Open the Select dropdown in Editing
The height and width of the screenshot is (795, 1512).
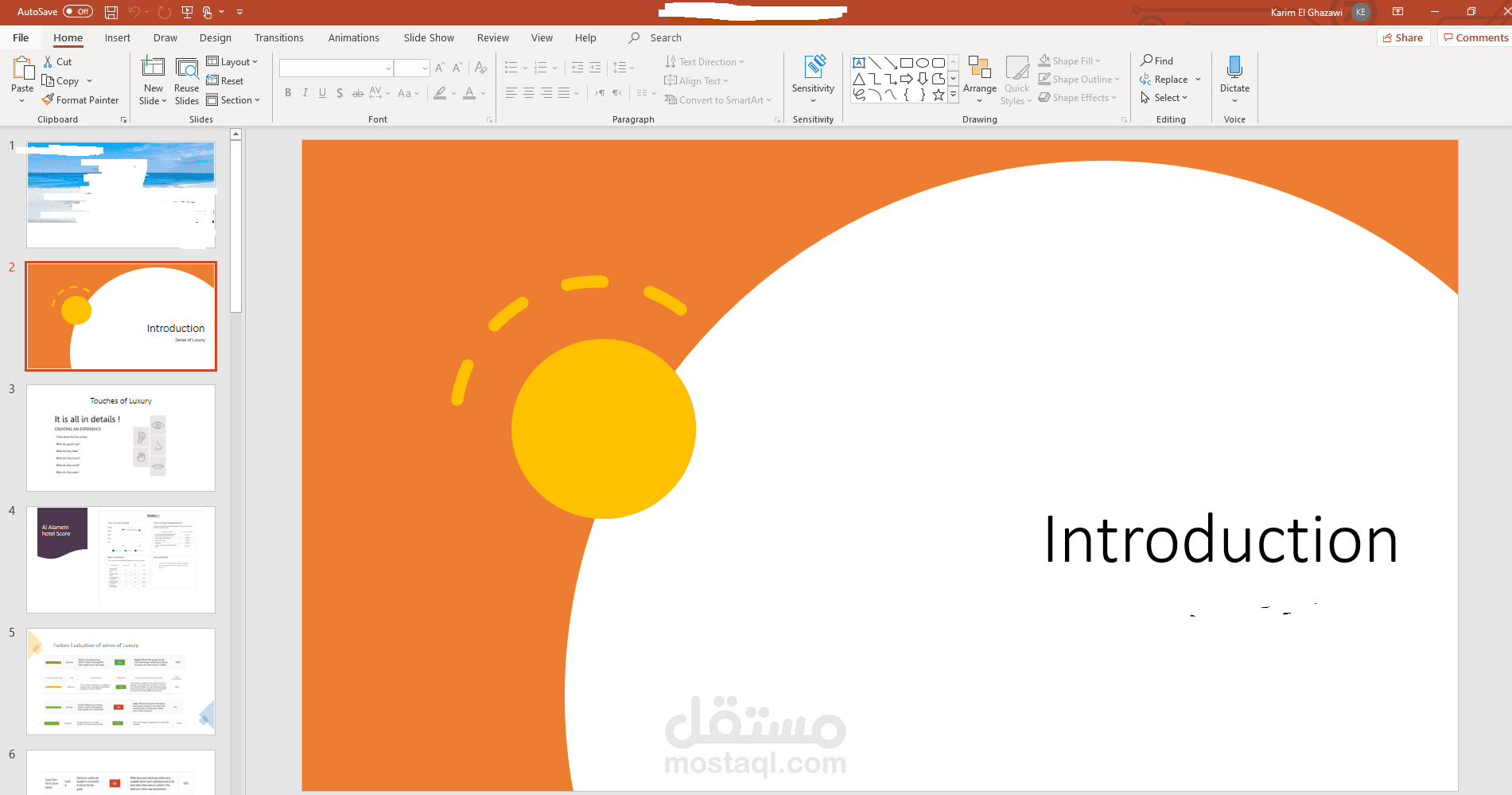(x=1164, y=97)
